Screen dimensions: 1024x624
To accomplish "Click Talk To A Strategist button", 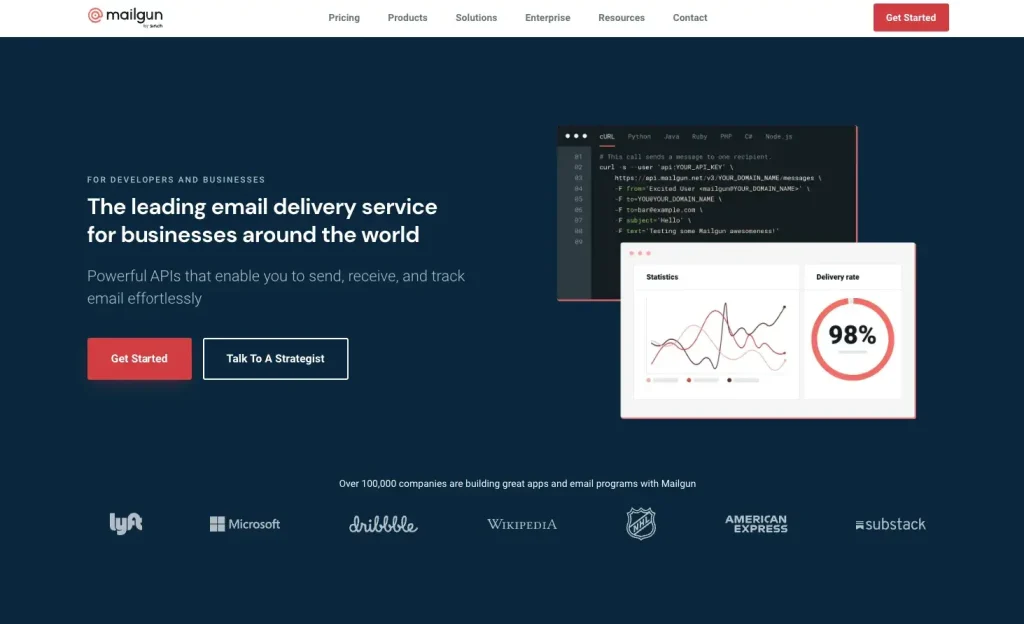I will point(276,358).
